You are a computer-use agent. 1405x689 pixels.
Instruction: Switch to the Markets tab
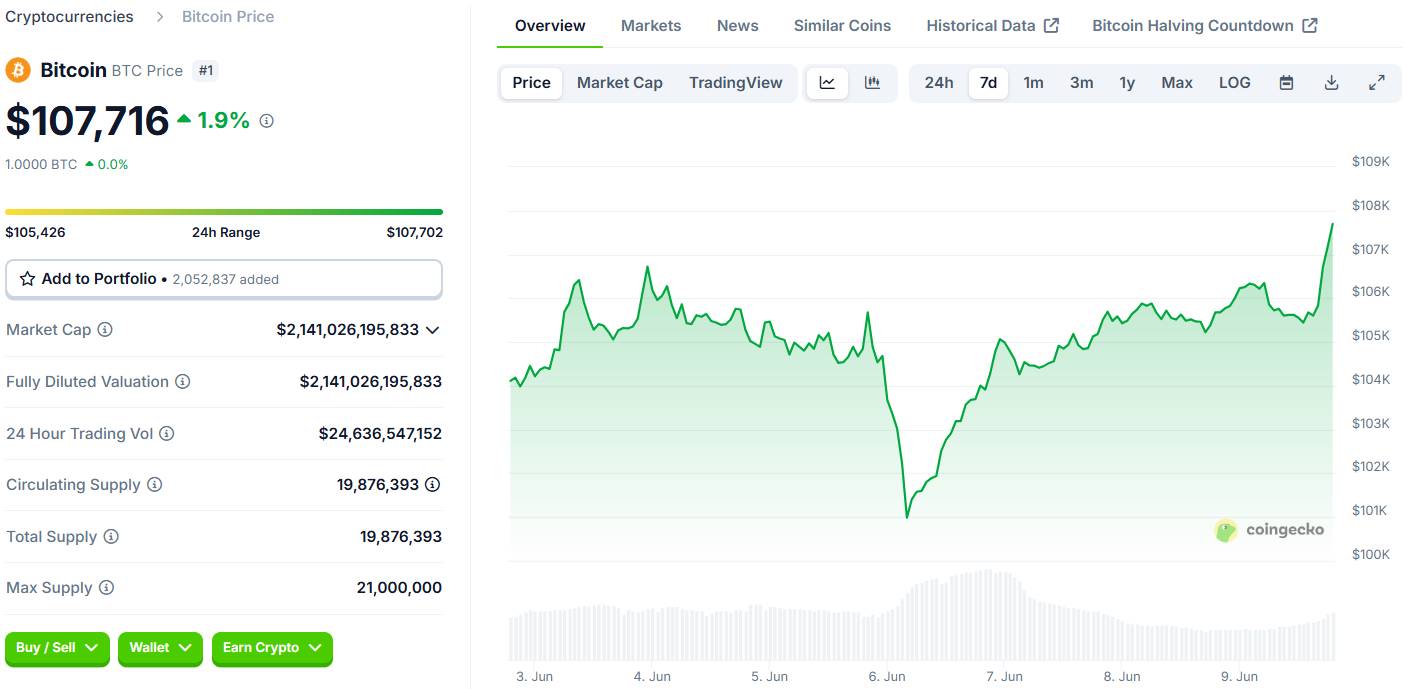click(651, 26)
